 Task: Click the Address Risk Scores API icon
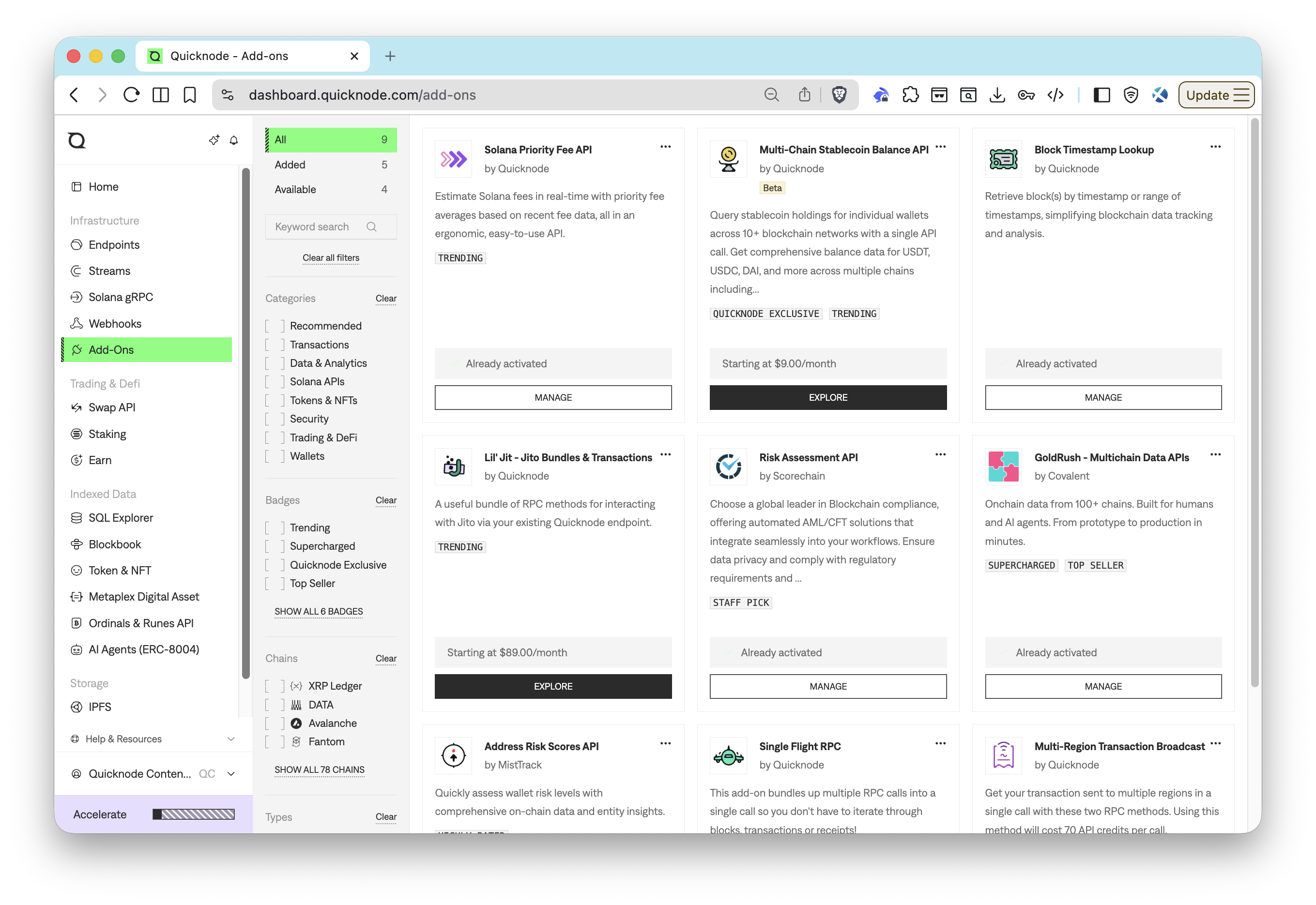point(453,756)
